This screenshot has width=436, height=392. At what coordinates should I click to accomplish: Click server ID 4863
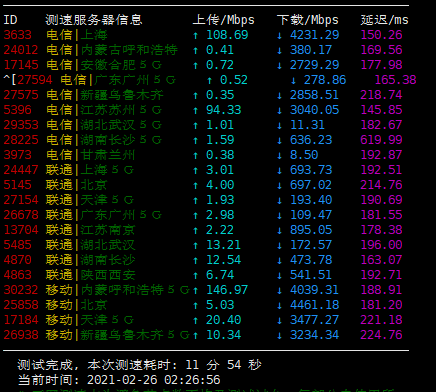17,275
